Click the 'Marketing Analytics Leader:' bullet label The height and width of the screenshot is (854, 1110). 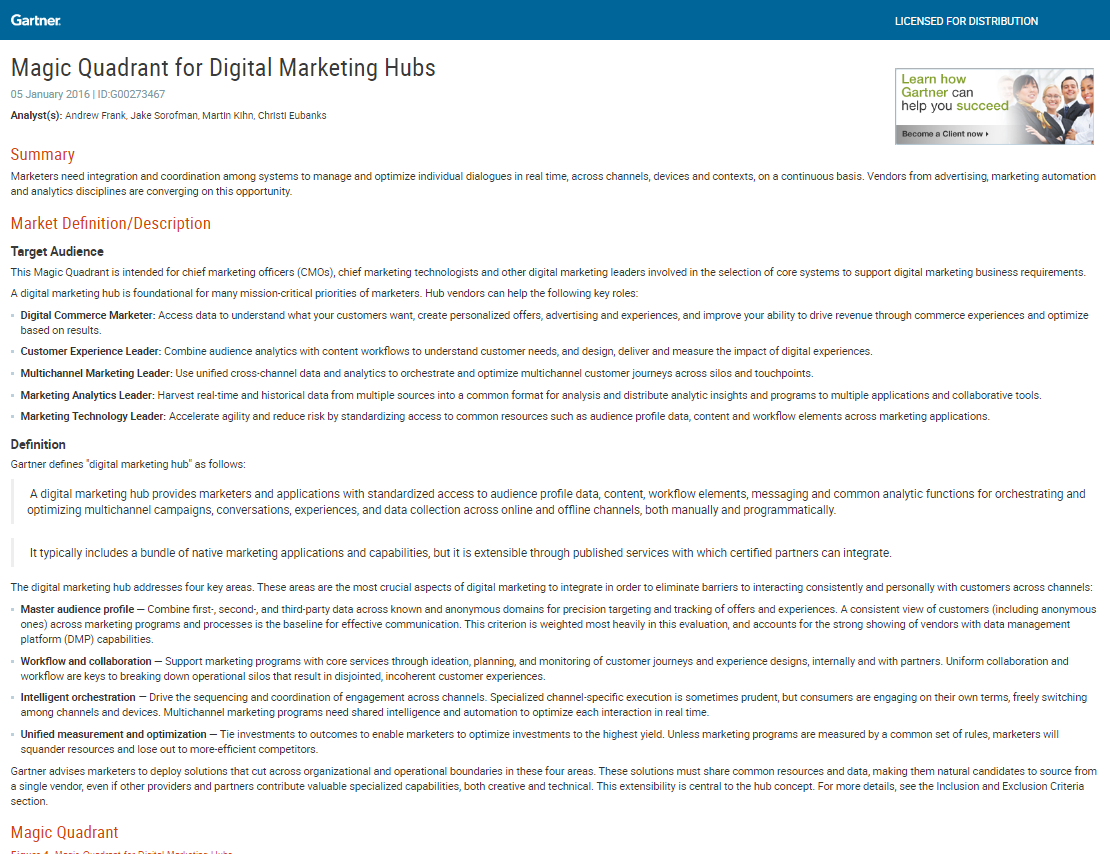point(87,395)
